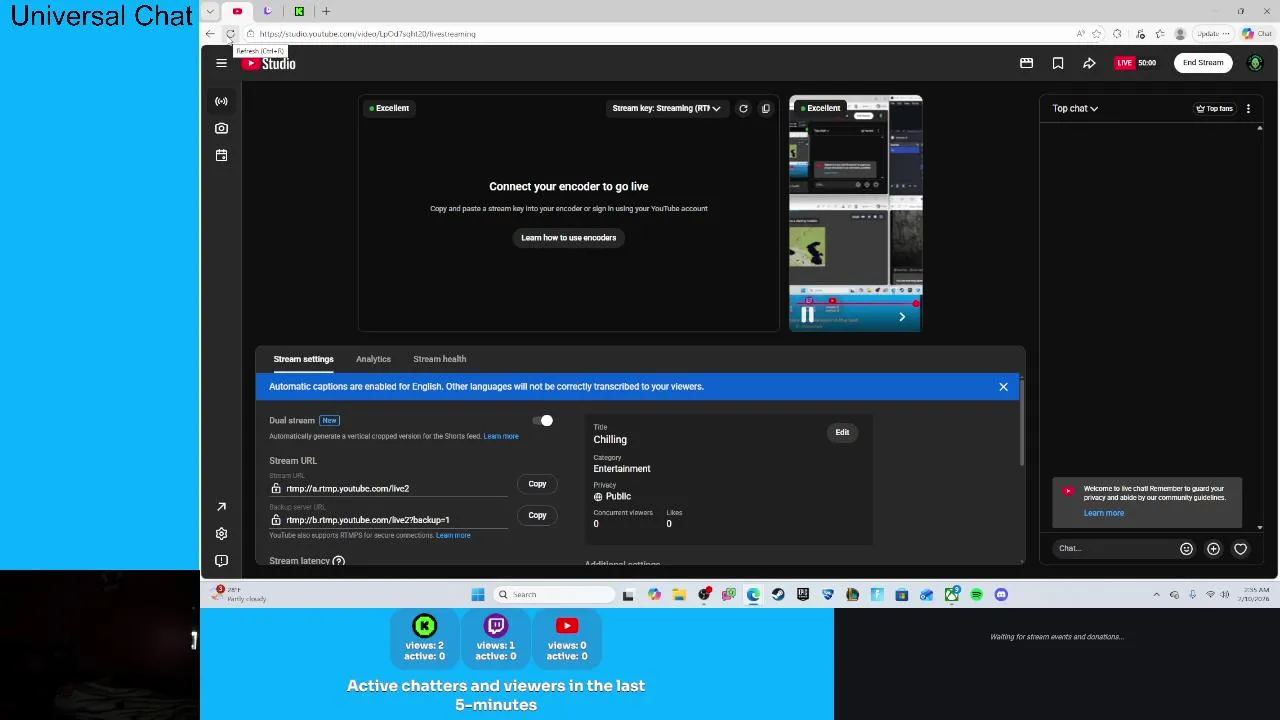Open the emoji picker in chat
1280x720 pixels.
[1186, 548]
